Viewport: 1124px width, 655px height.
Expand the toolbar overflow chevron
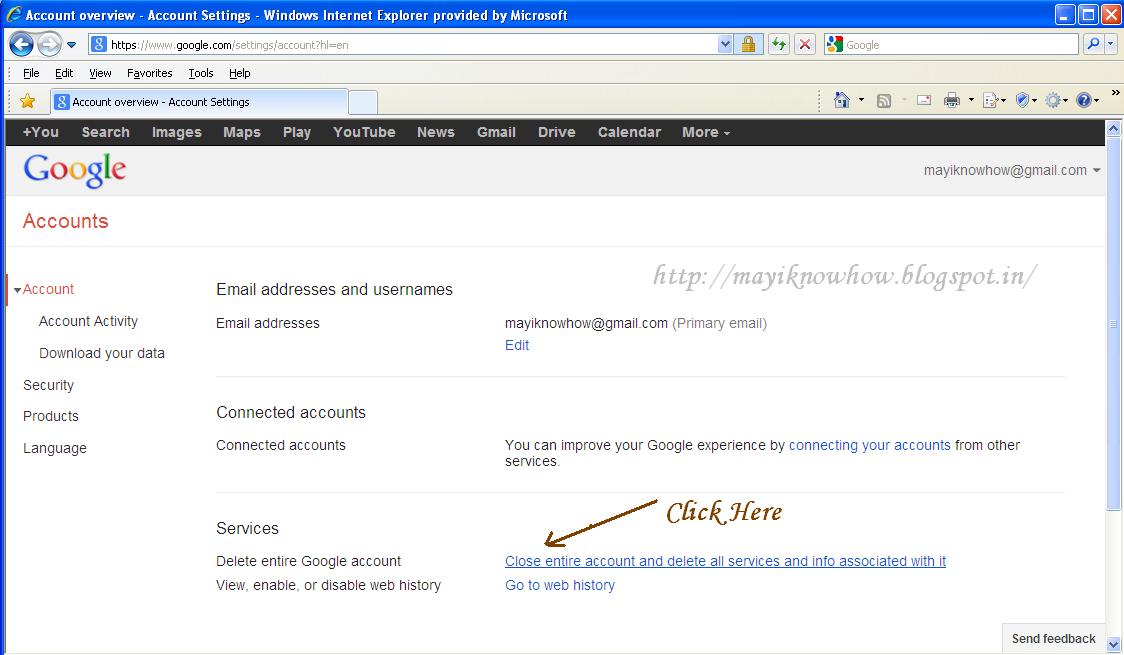pyautogui.click(x=1115, y=93)
